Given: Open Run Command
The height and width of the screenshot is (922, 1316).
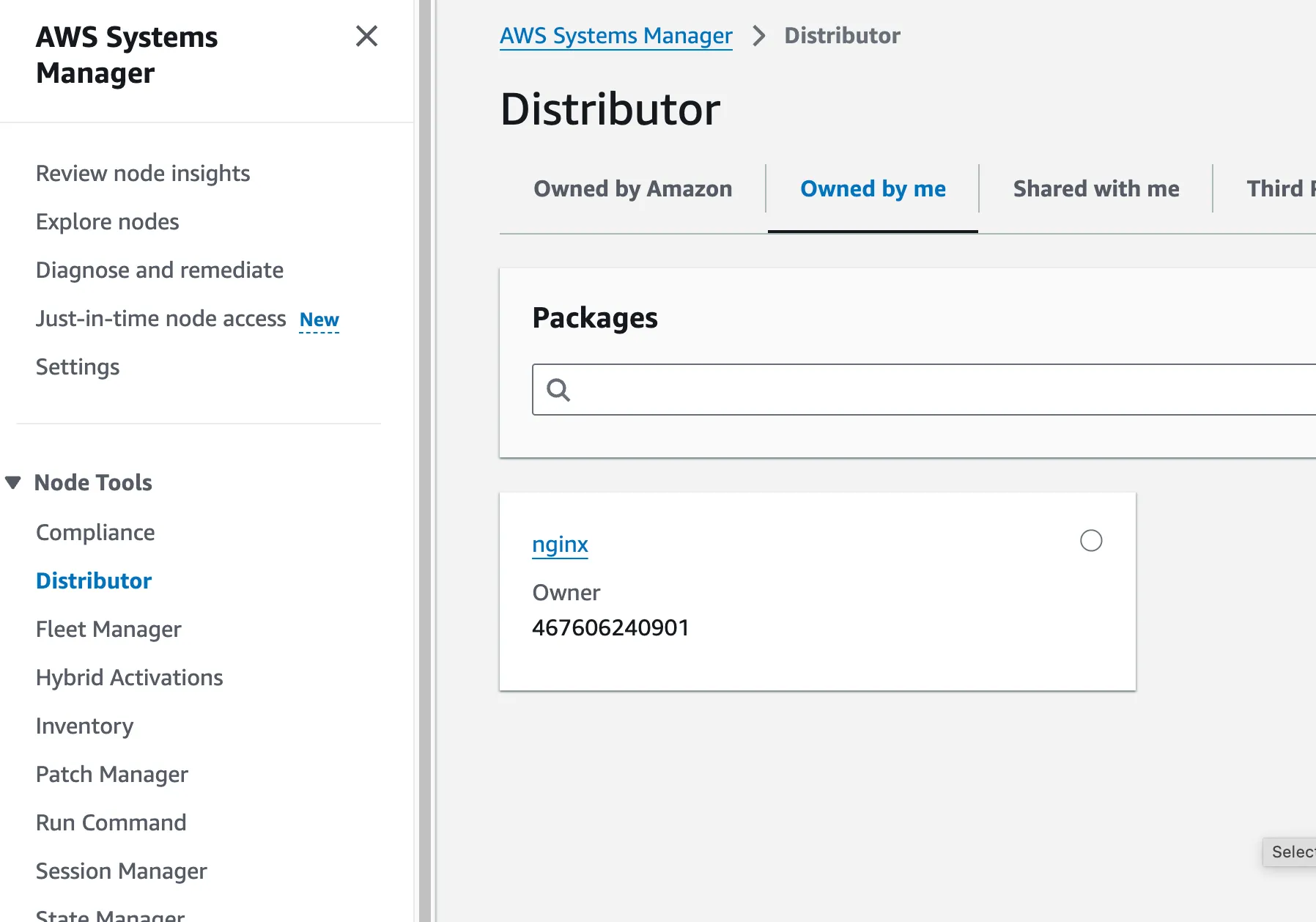Looking at the screenshot, I should (x=111, y=823).
